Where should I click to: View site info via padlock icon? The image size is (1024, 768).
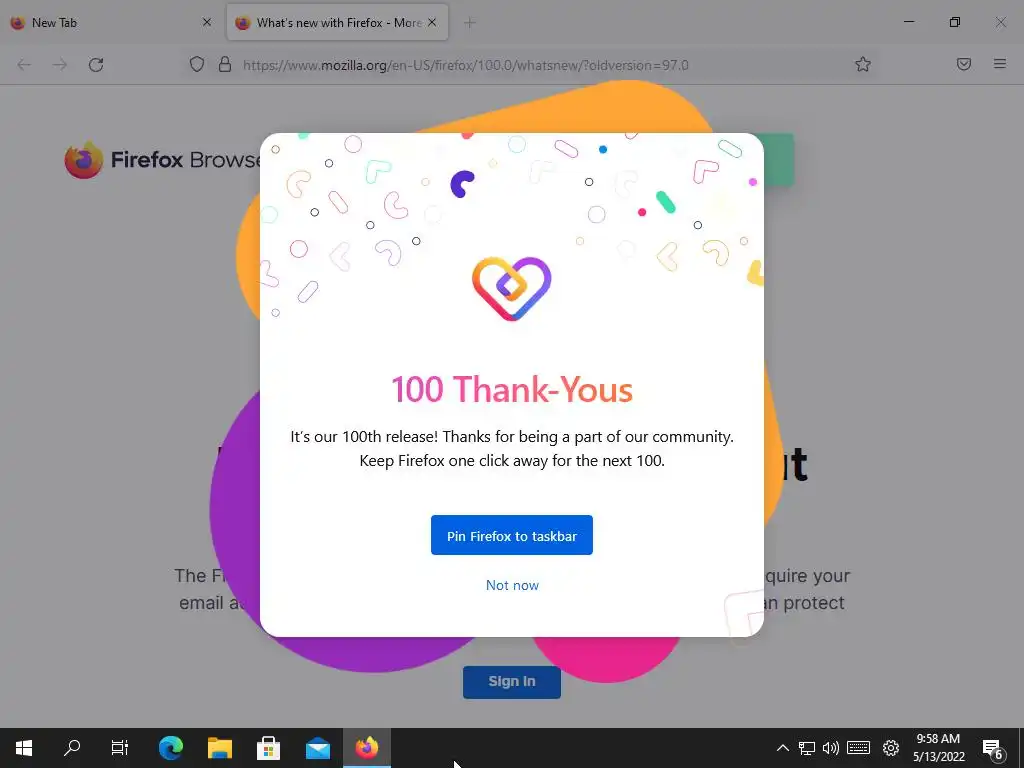tap(225, 64)
